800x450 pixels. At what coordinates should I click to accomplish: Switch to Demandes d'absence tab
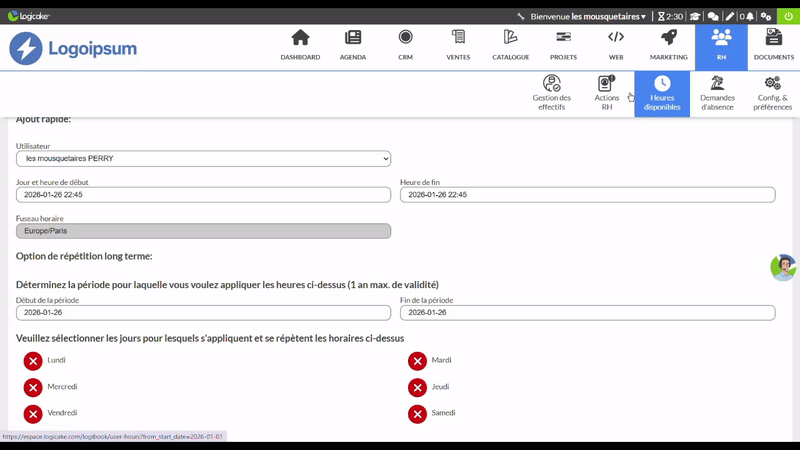(x=717, y=93)
